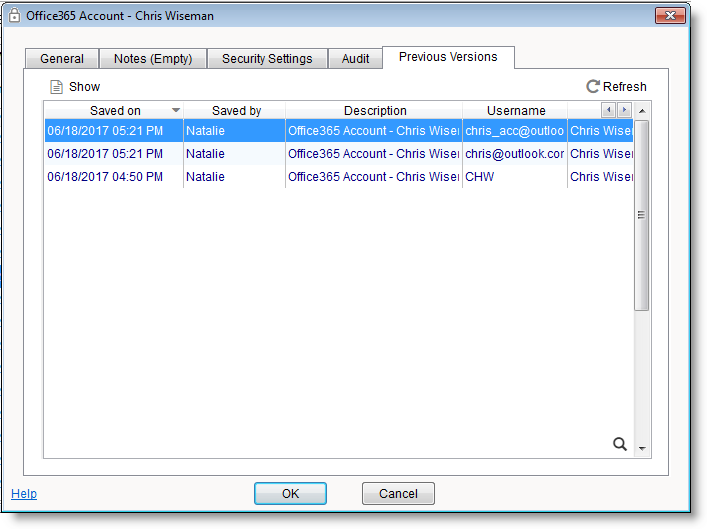Close the Office365 Account dialog window
The width and height of the screenshot is (707, 529).
tap(669, 16)
